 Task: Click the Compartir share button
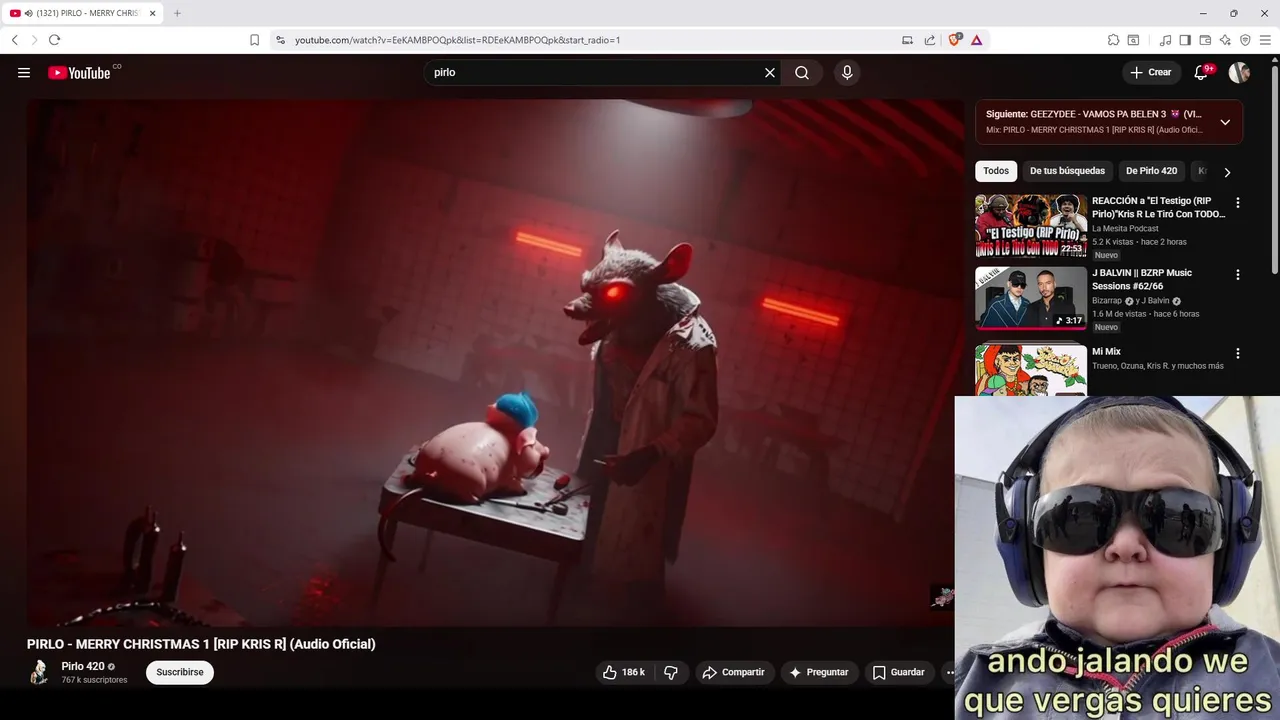734,672
